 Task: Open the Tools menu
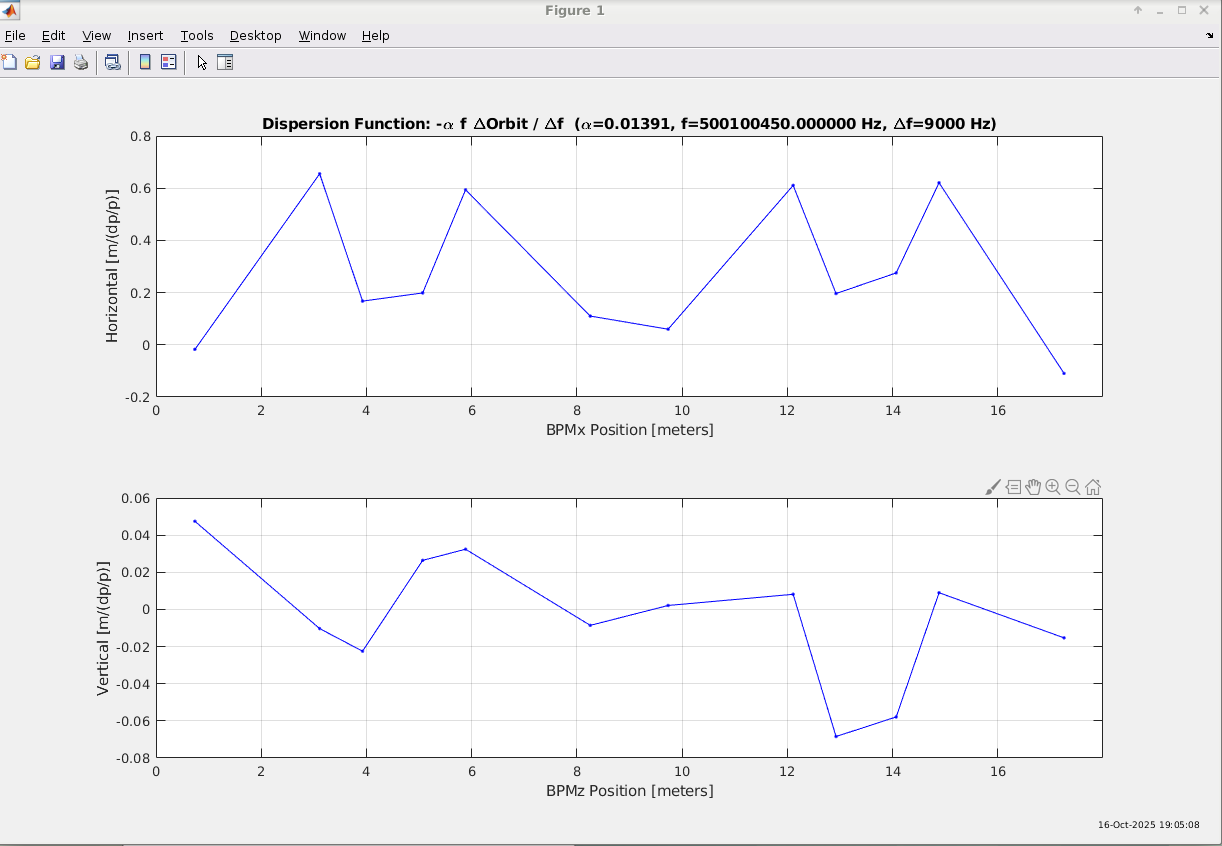197,35
